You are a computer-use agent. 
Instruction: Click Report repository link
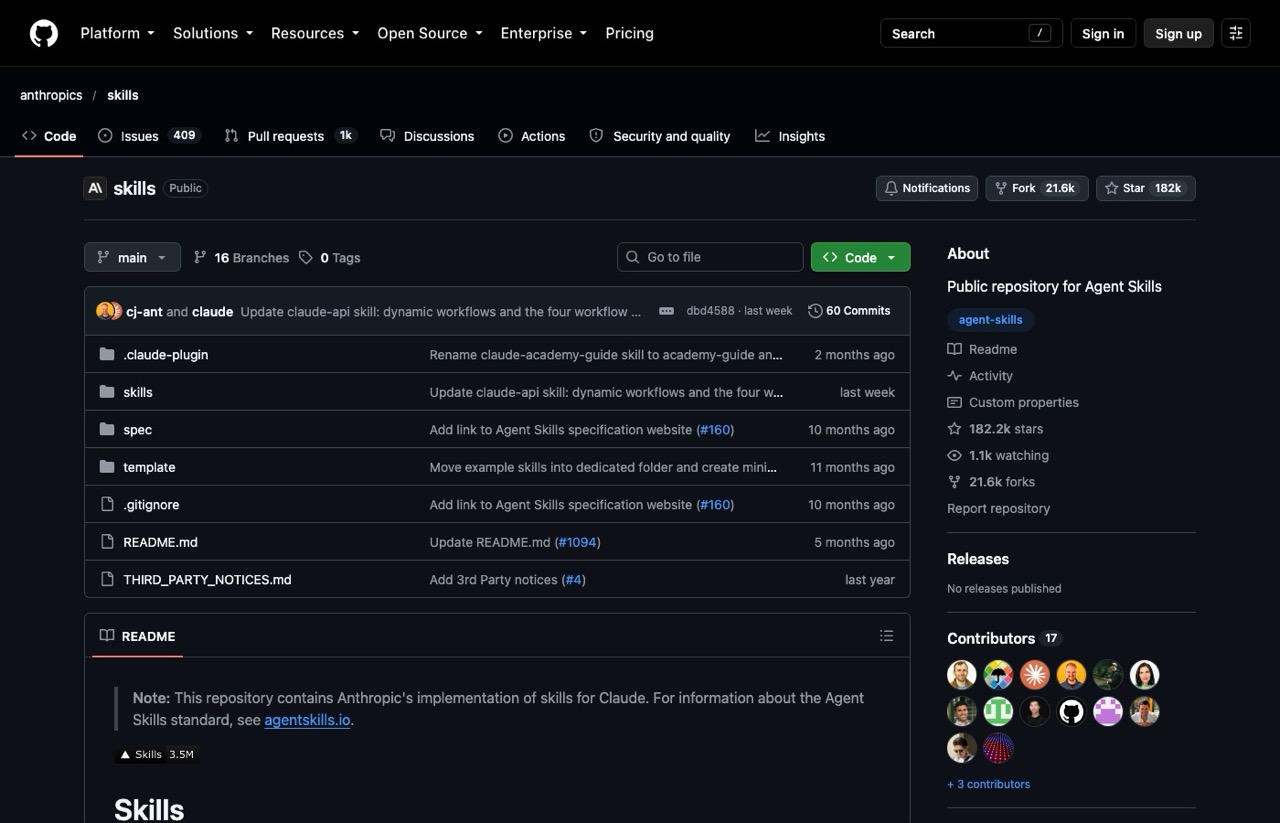pyautogui.click(x=998, y=508)
